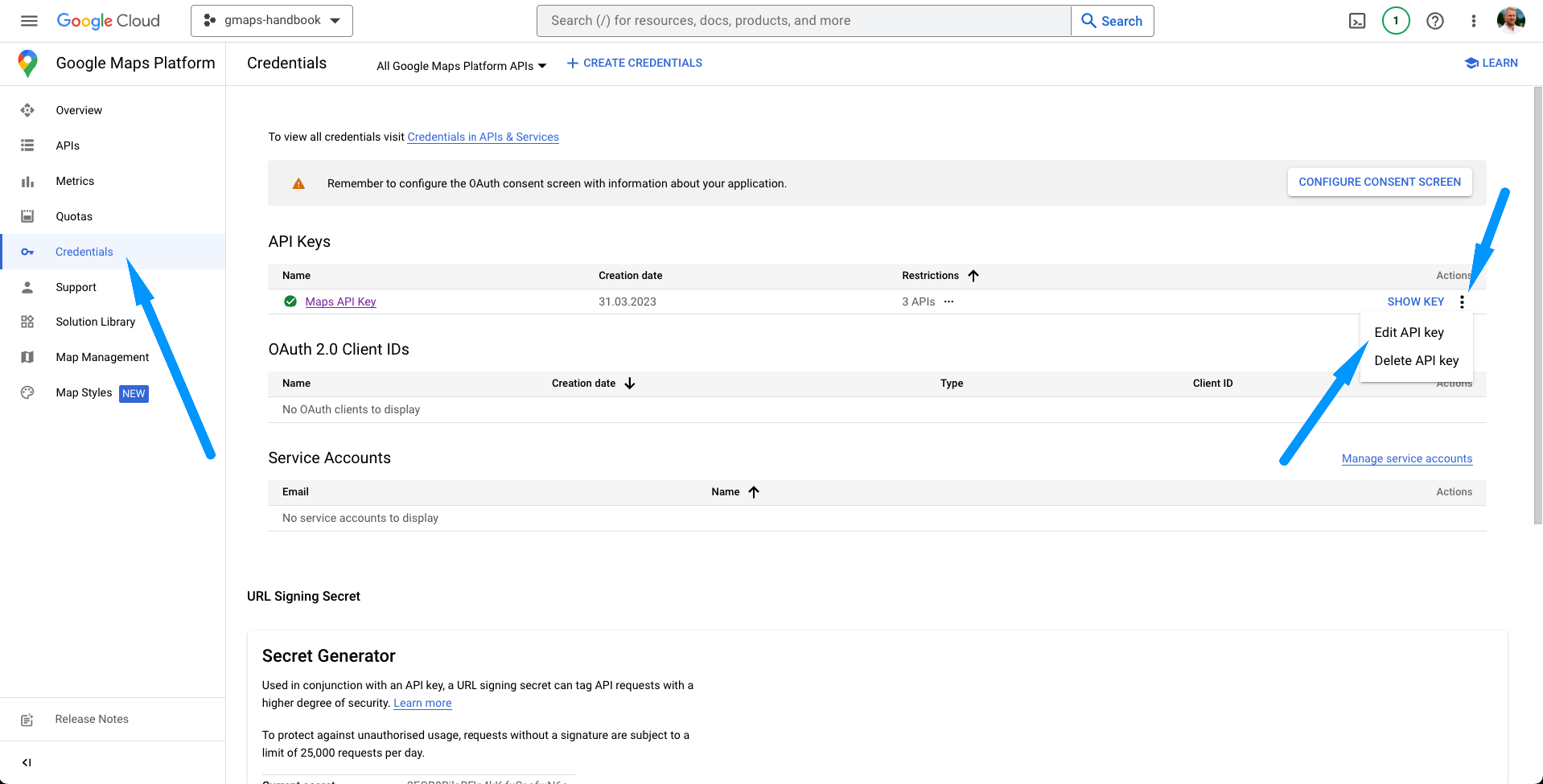
Task: Click Configure Consent Screen button
Action: click(1380, 182)
